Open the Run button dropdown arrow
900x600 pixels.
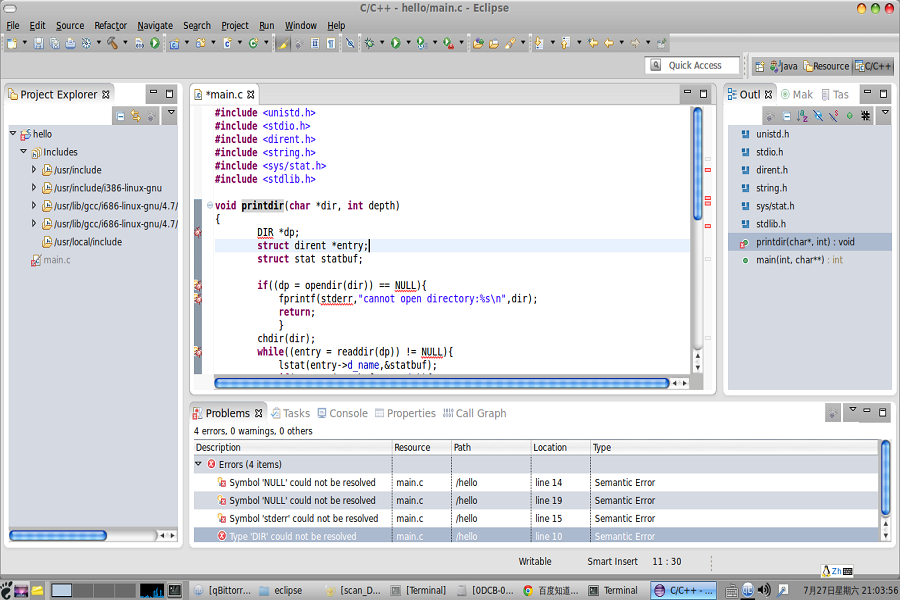point(408,43)
